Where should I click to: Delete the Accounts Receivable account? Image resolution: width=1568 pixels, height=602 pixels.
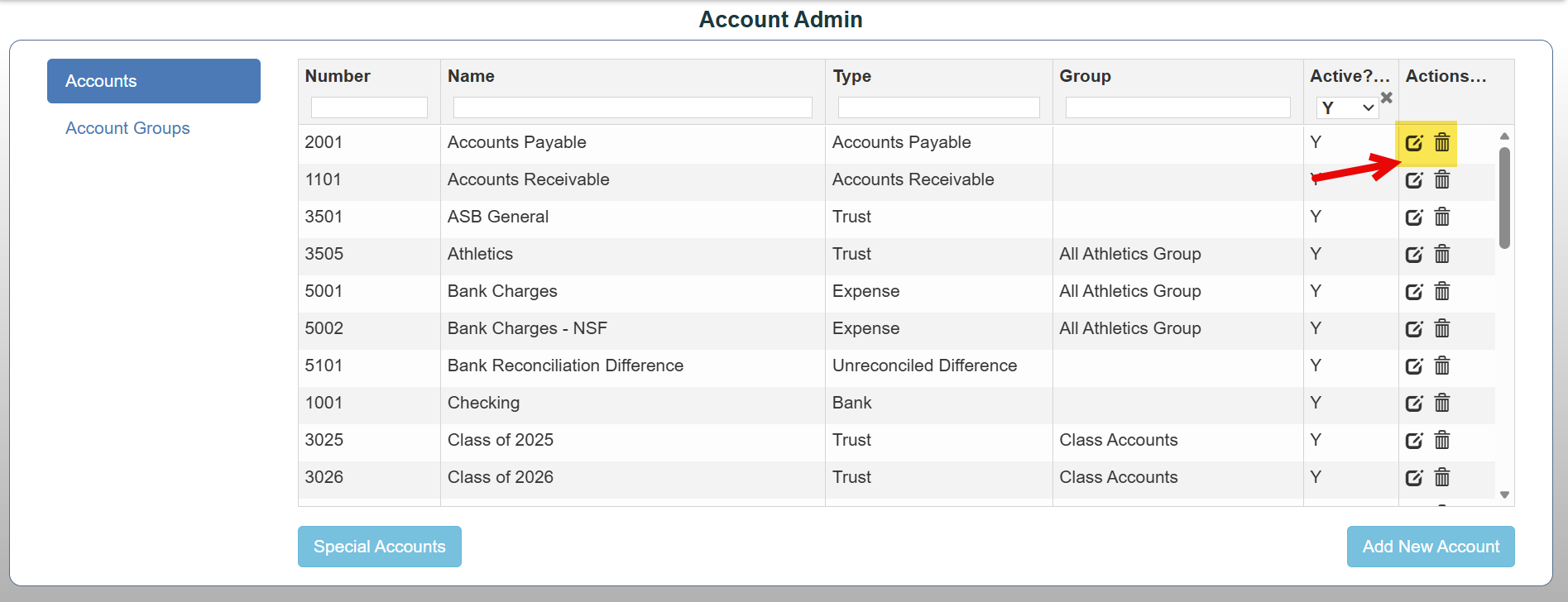click(x=1442, y=179)
